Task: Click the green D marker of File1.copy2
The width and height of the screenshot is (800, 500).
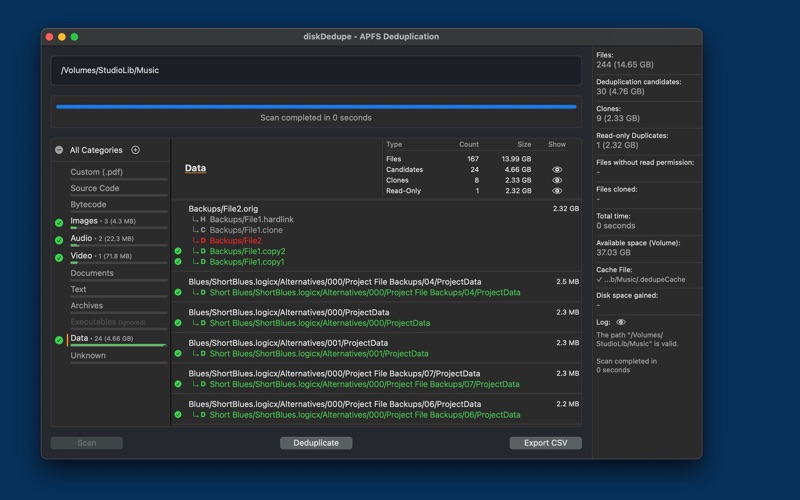Action: pyautogui.click(x=203, y=251)
